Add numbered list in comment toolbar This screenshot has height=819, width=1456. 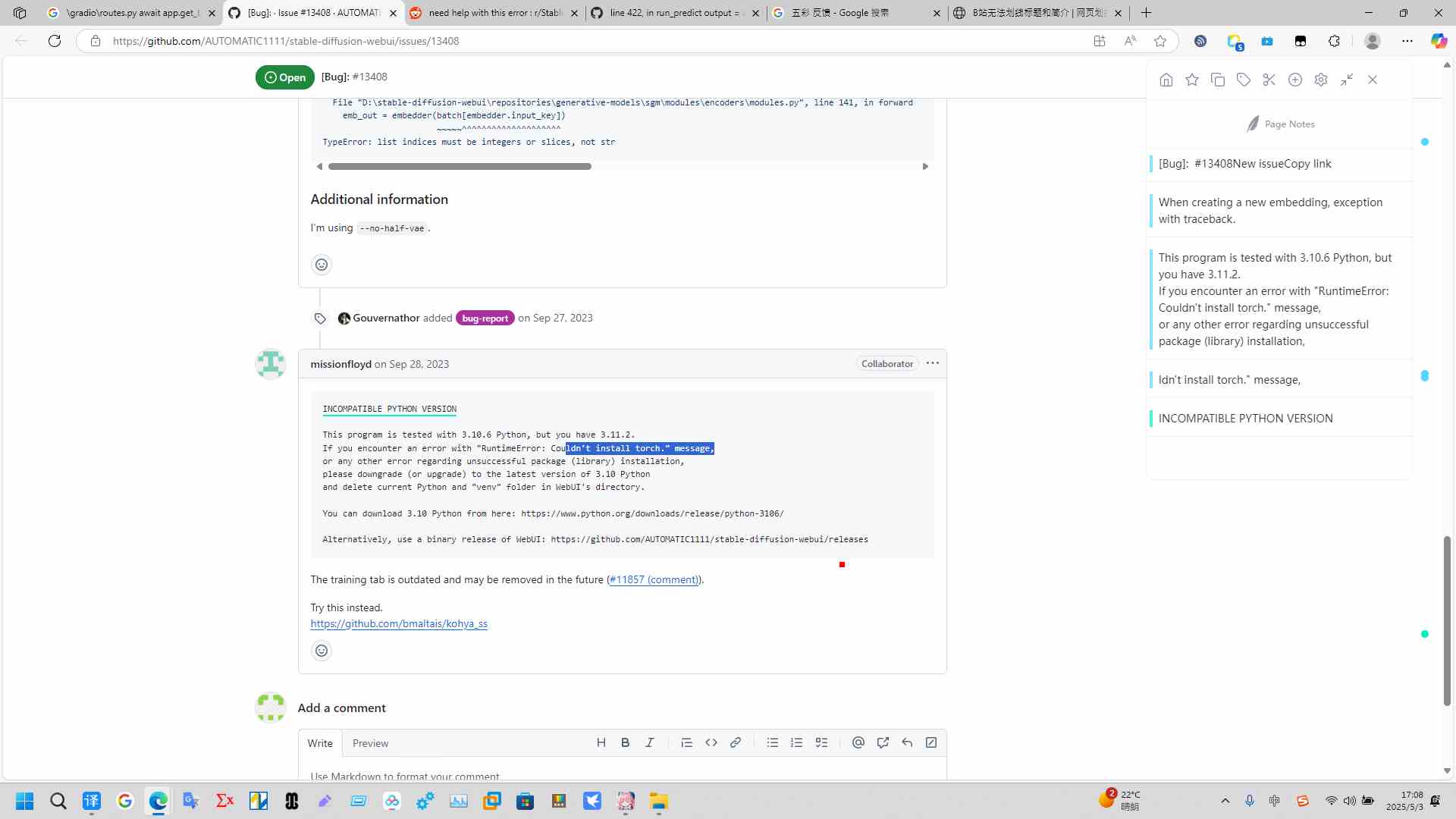797,743
